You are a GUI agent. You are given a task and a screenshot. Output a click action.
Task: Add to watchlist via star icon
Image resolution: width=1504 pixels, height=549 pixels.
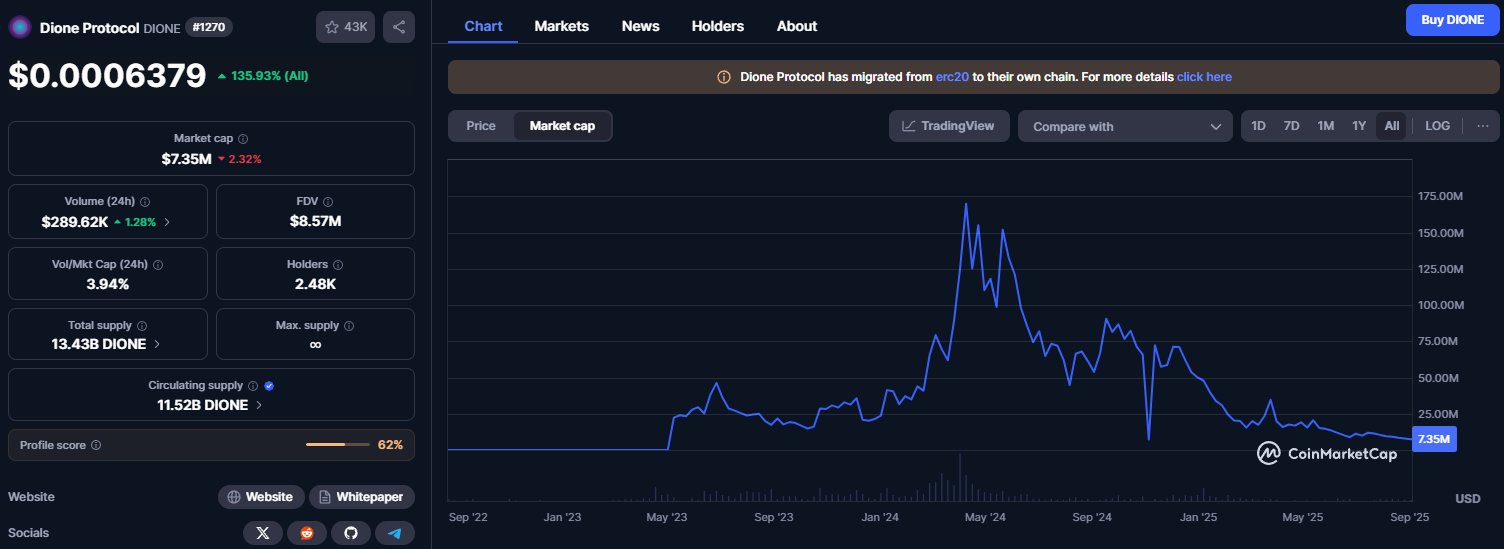pos(345,27)
